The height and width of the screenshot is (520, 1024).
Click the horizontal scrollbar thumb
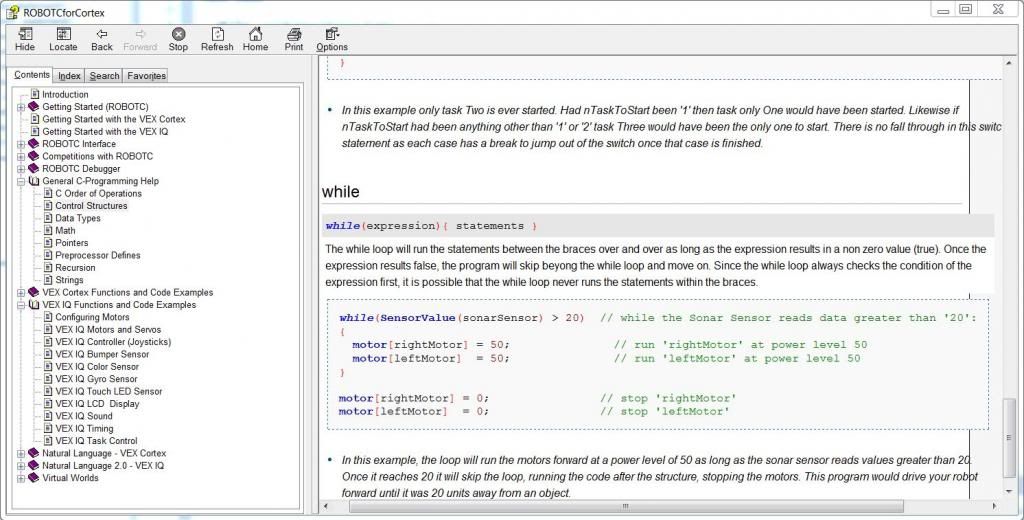[x=626, y=506]
